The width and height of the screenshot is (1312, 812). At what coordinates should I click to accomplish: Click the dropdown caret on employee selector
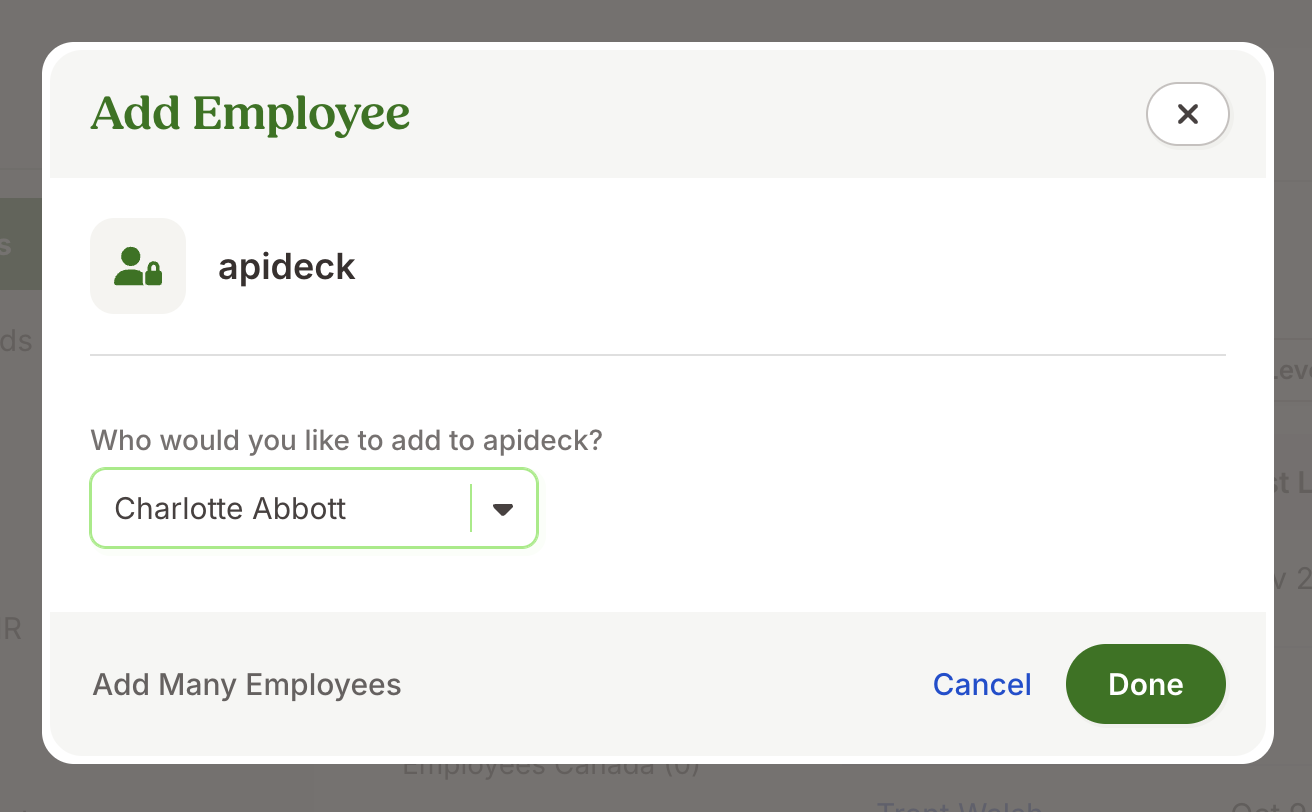(502, 508)
